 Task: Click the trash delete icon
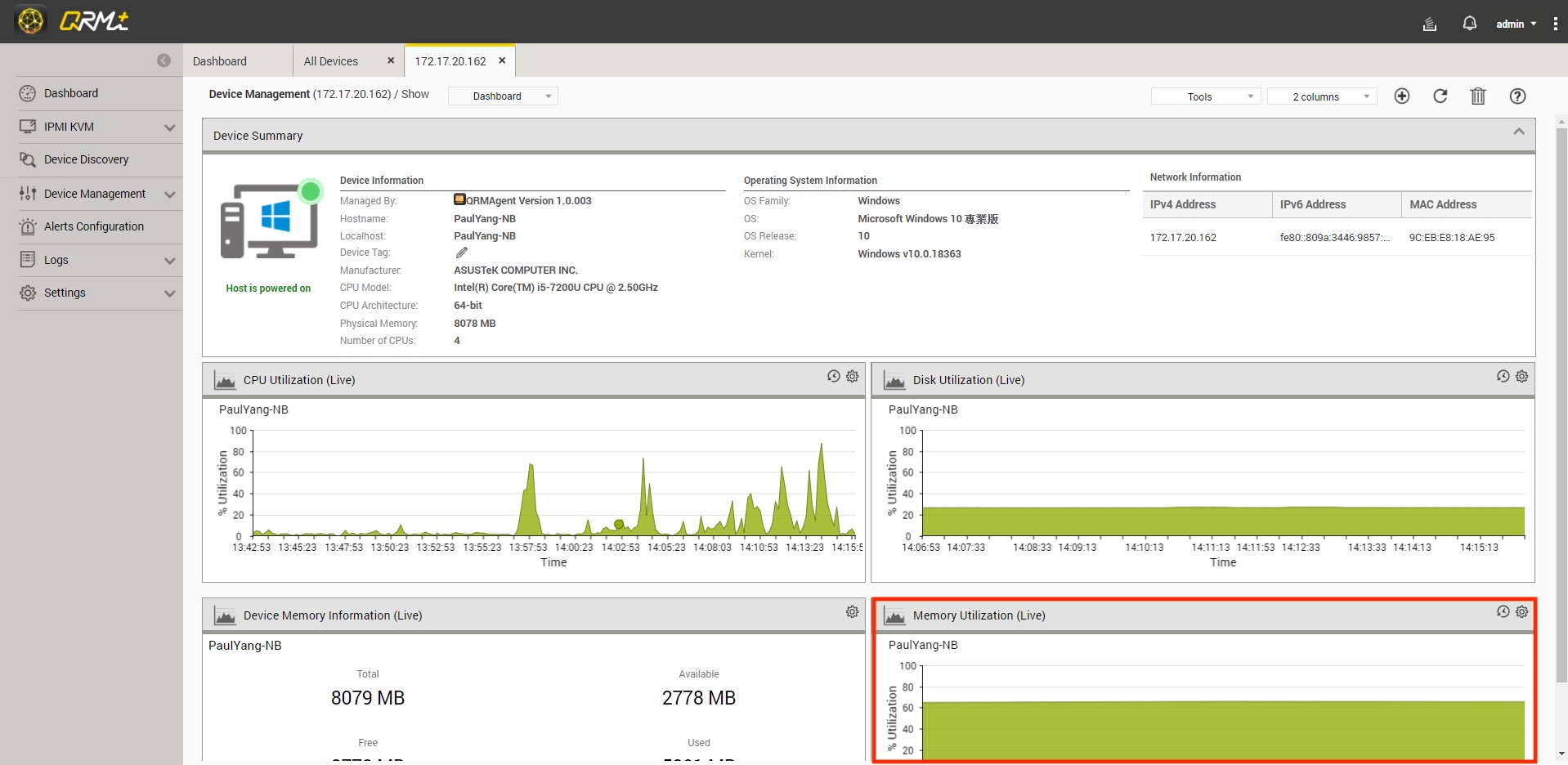(x=1477, y=96)
